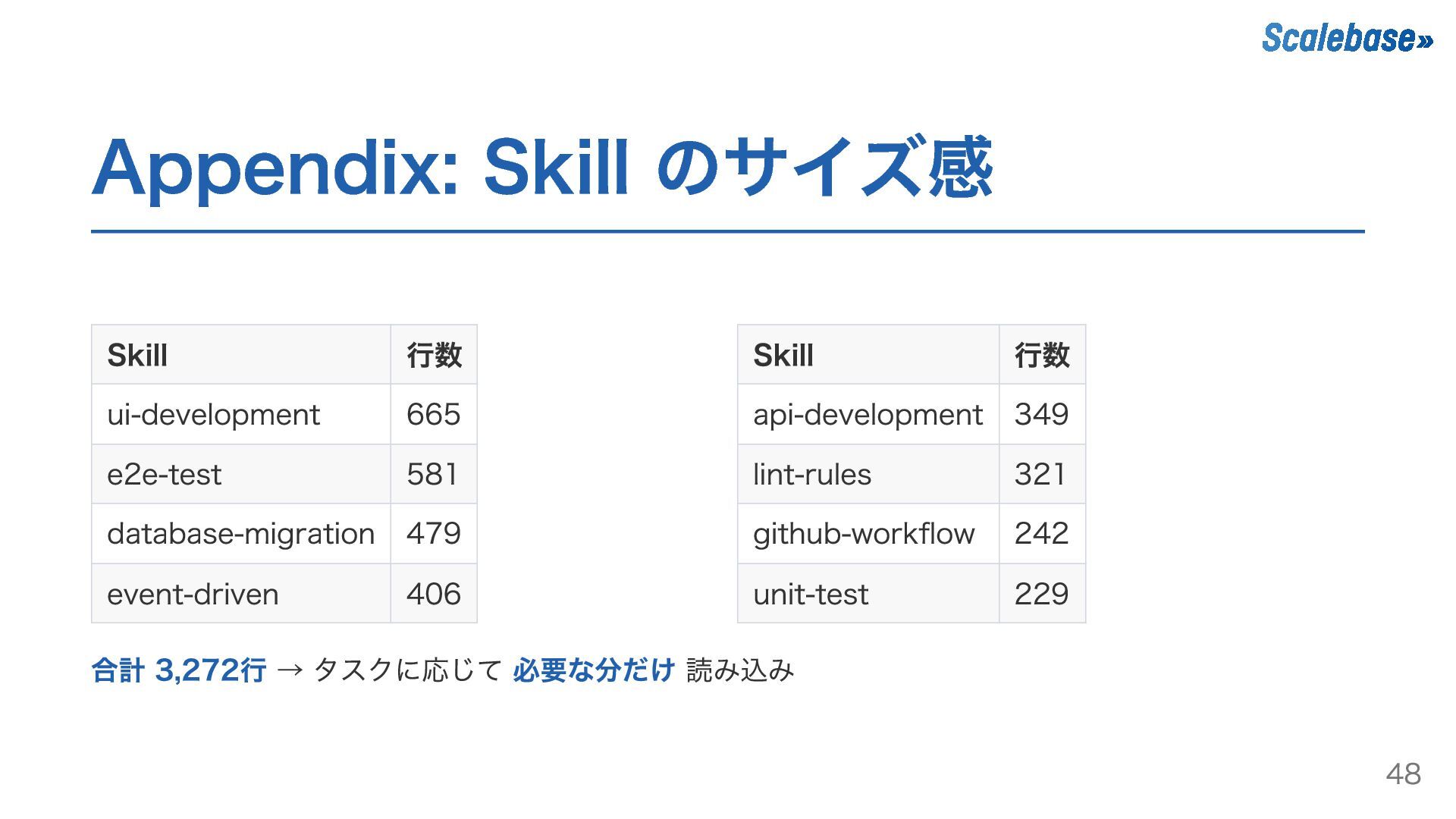This screenshot has height=819, width=1456.
Task: Select the api-development table cell
Action: click(x=867, y=415)
